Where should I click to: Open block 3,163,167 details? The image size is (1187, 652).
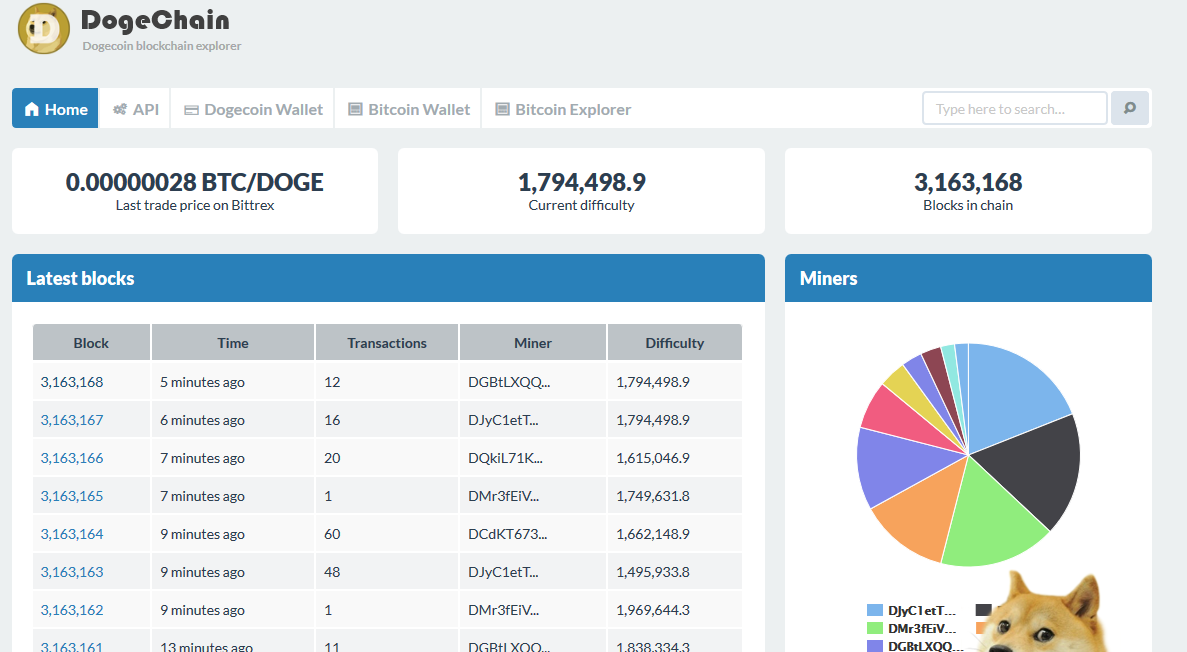point(72,420)
